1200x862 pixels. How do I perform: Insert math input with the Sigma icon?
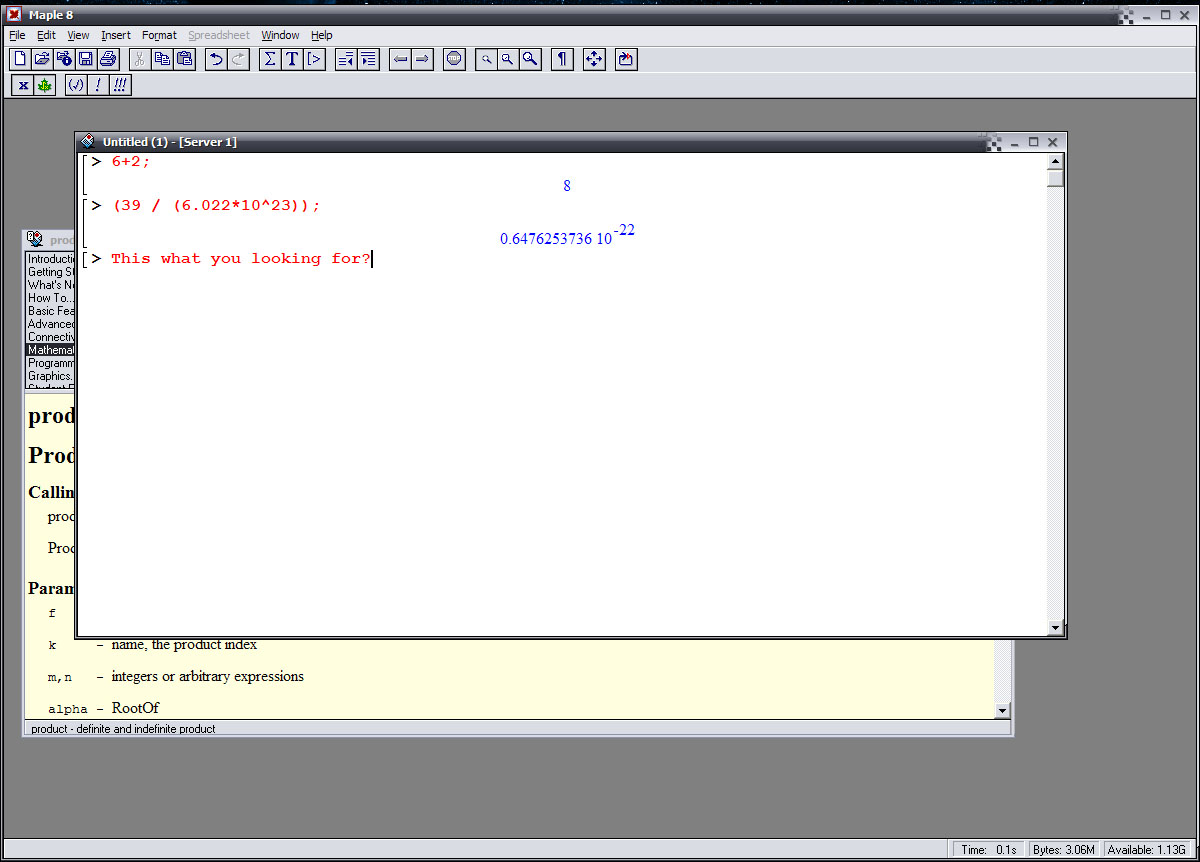(x=270, y=59)
